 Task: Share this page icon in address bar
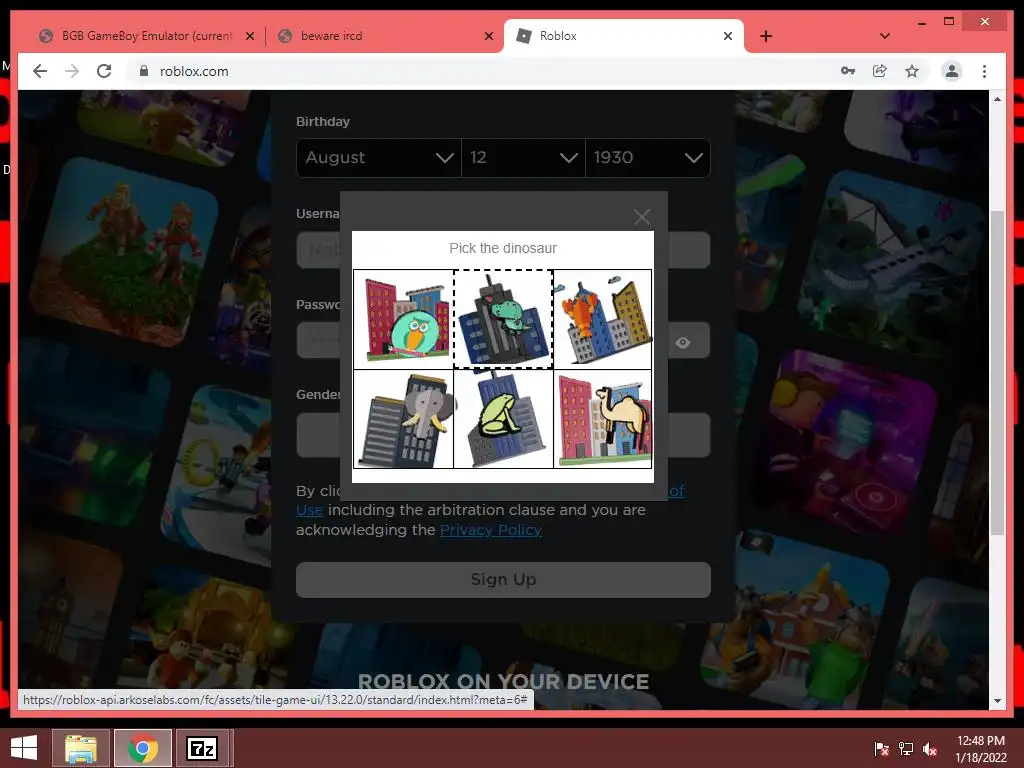pyautogui.click(x=880, y=71)
